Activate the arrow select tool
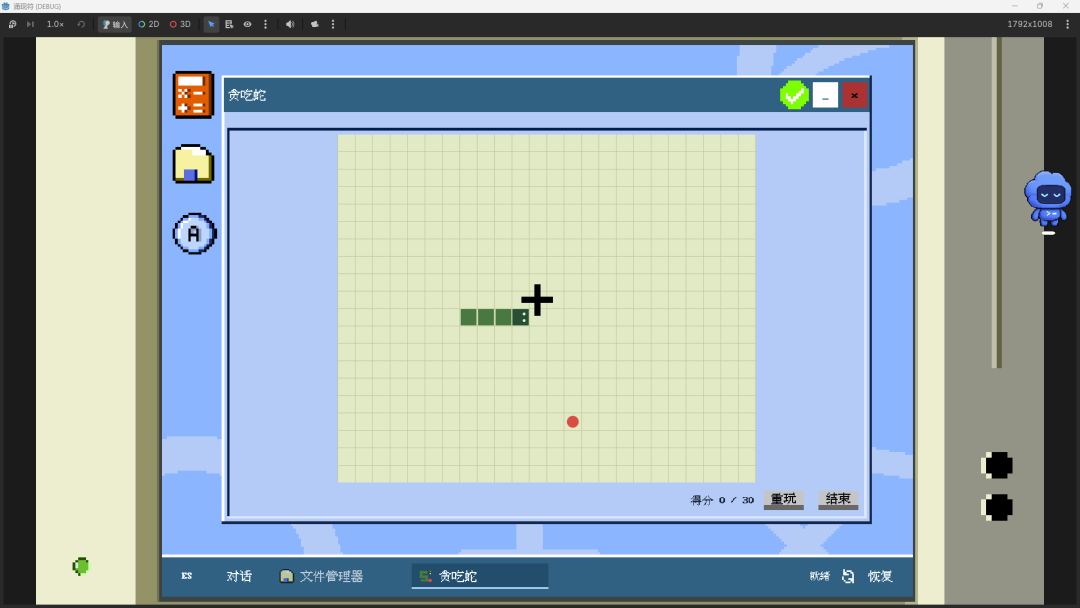1080x608 pixels. [211, 24]
